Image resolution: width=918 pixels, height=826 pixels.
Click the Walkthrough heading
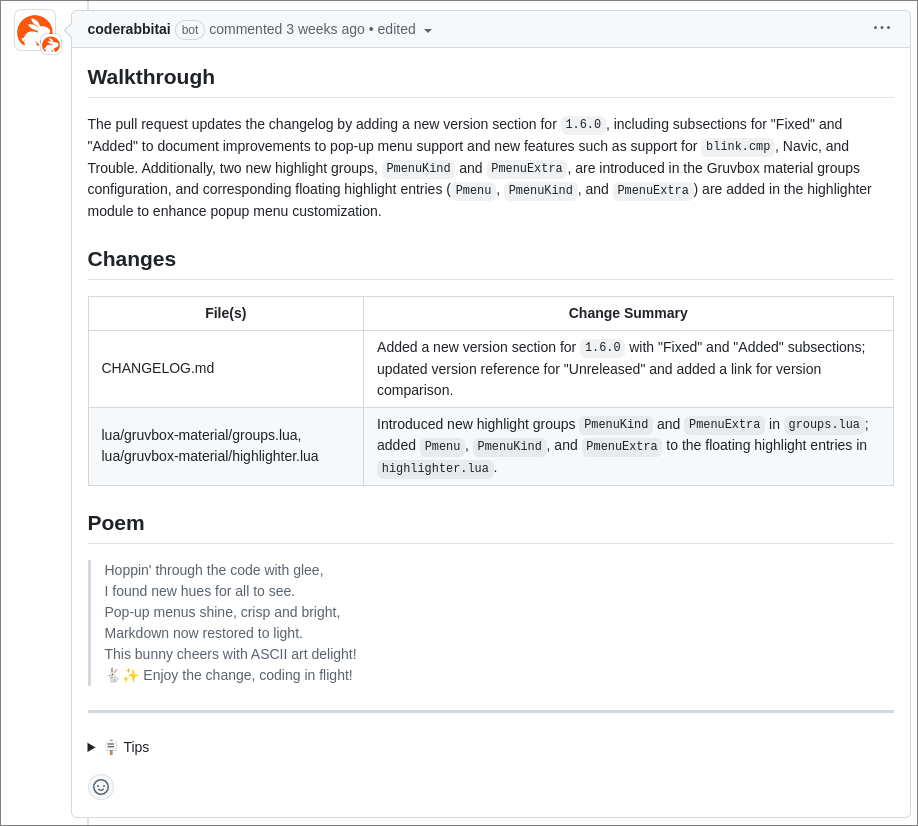pyautogui.click(x=151, y=77)
